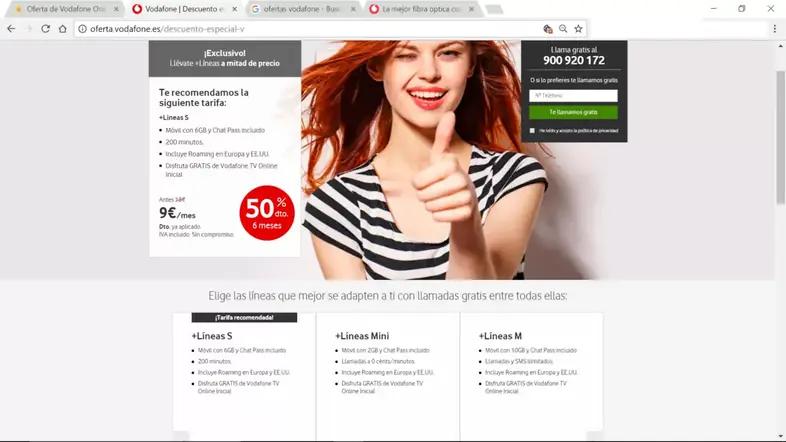The width and height of the screenshot is (786, 442).
Task: Click 'Llamadas y SMS ilimitados' text
Action: pyautogui.click(x=519, y=362)
